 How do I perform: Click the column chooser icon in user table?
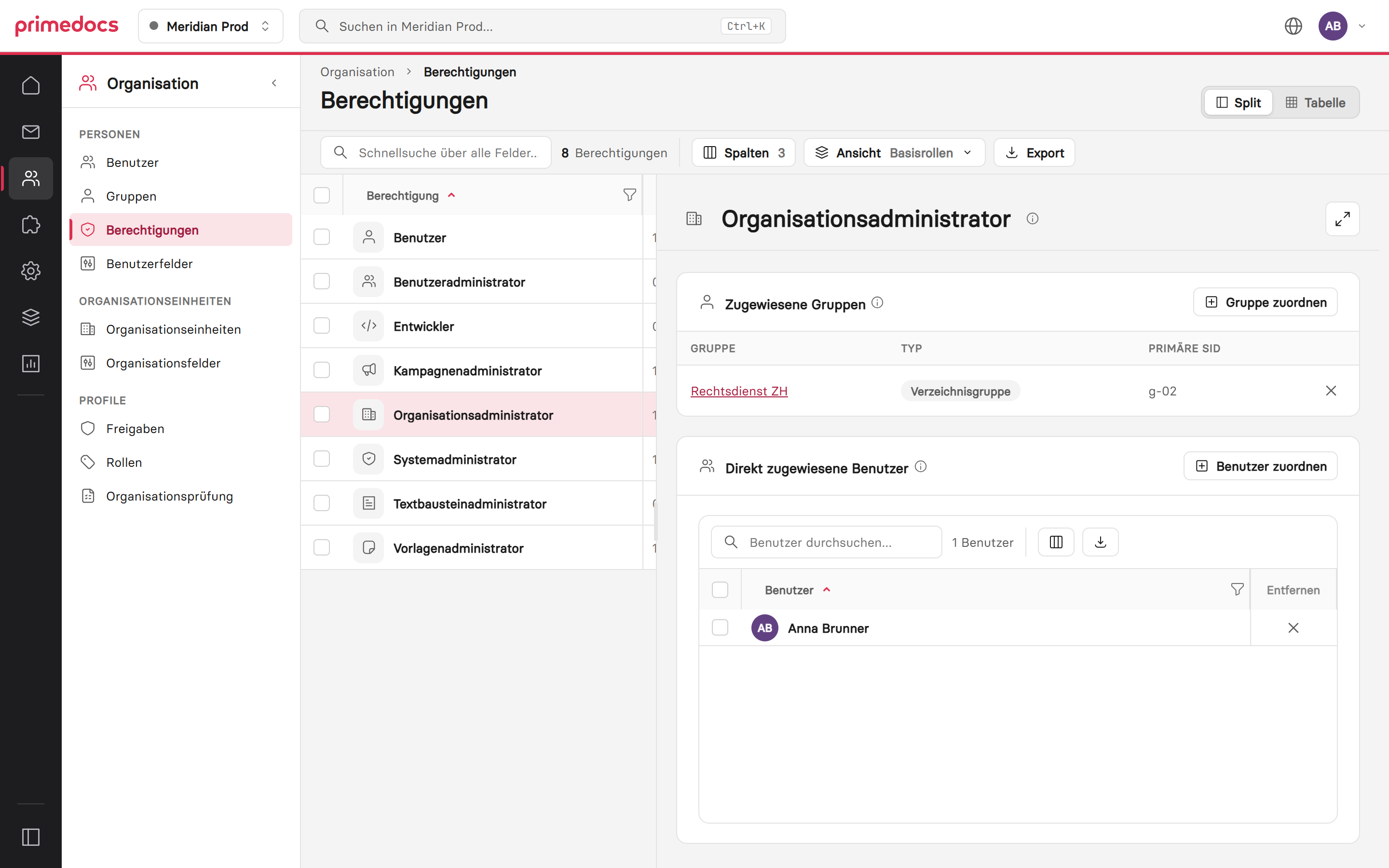pos(1056,542)
